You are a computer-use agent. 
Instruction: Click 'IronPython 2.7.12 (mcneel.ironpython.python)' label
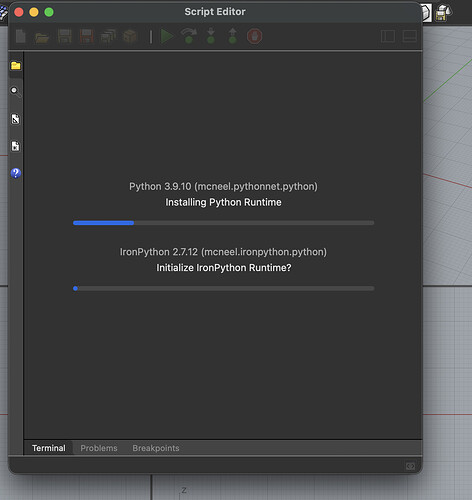[223, 252]
